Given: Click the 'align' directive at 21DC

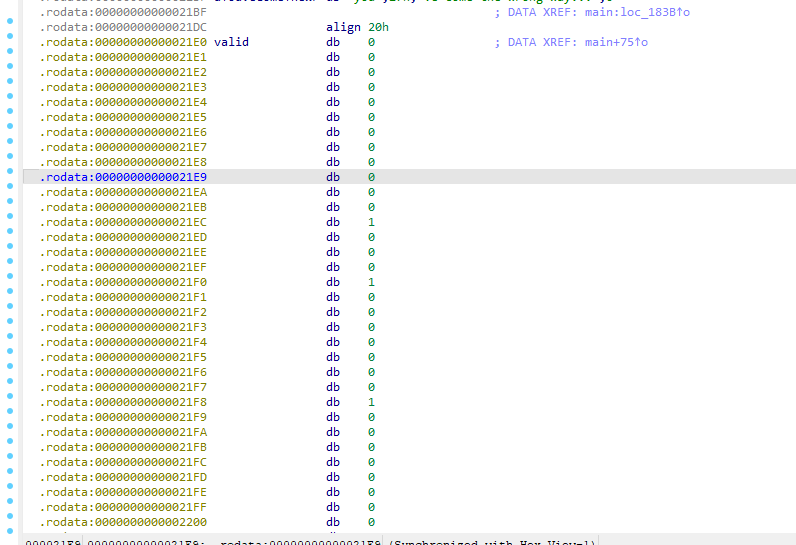Looking at the screenshot, I should 343,27.
